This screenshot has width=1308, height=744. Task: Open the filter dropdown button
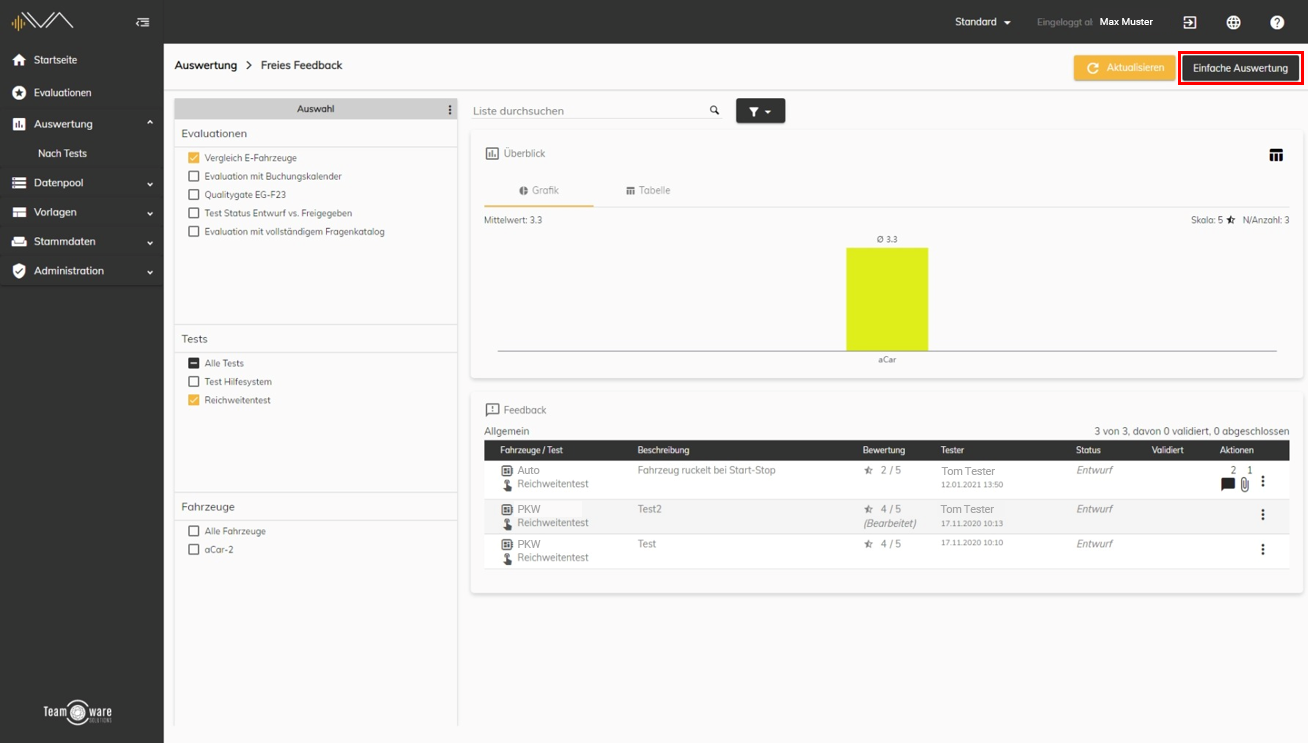tap(760, 111)
